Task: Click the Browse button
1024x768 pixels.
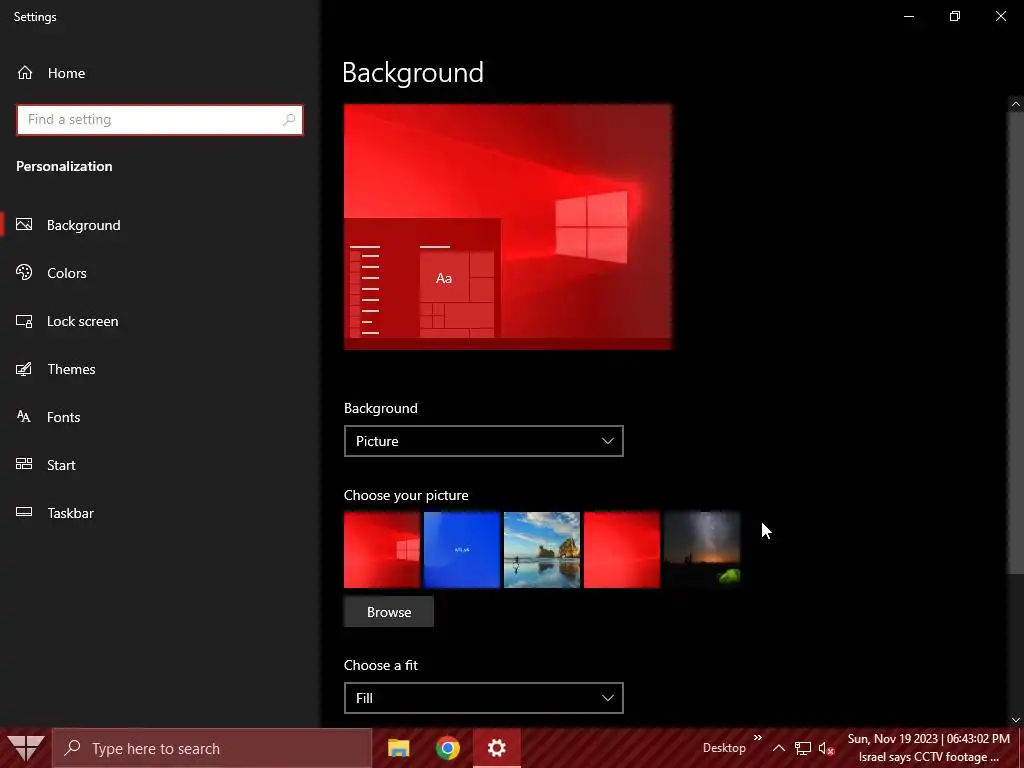Action: [x=389, y=612]
